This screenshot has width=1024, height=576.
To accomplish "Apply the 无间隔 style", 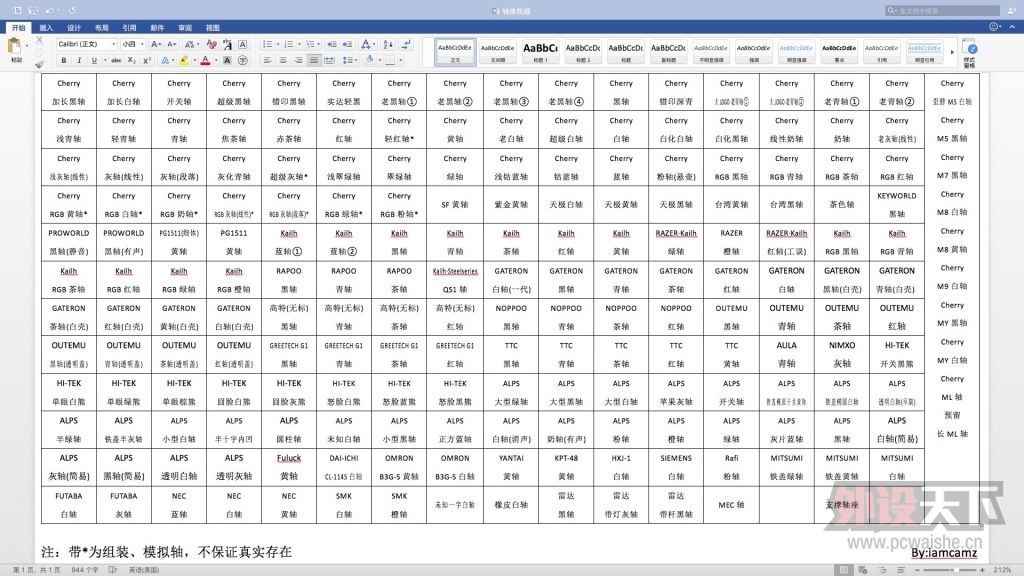I will coord(498,52).
